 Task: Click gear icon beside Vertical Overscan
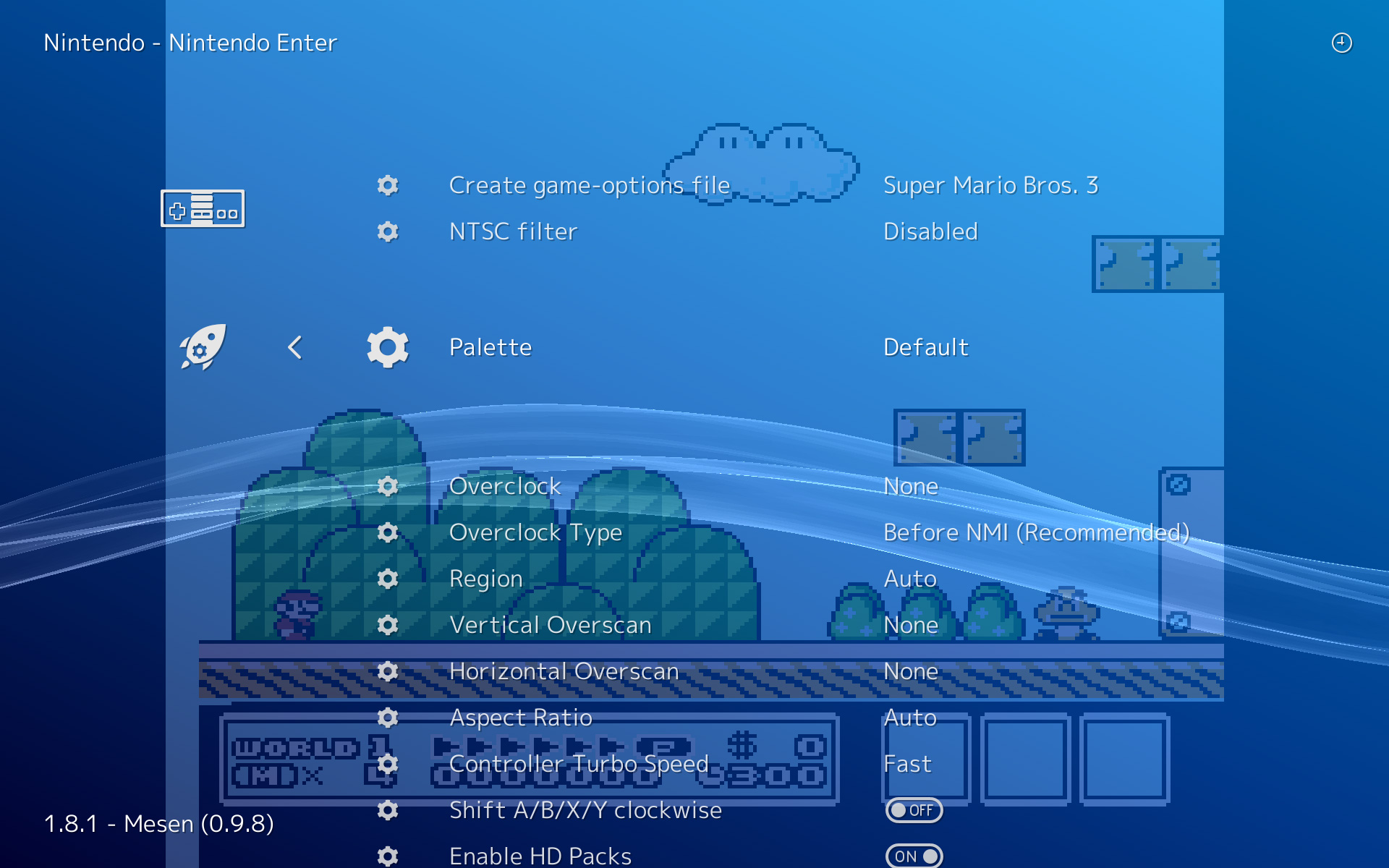click(x=388, y=625)
